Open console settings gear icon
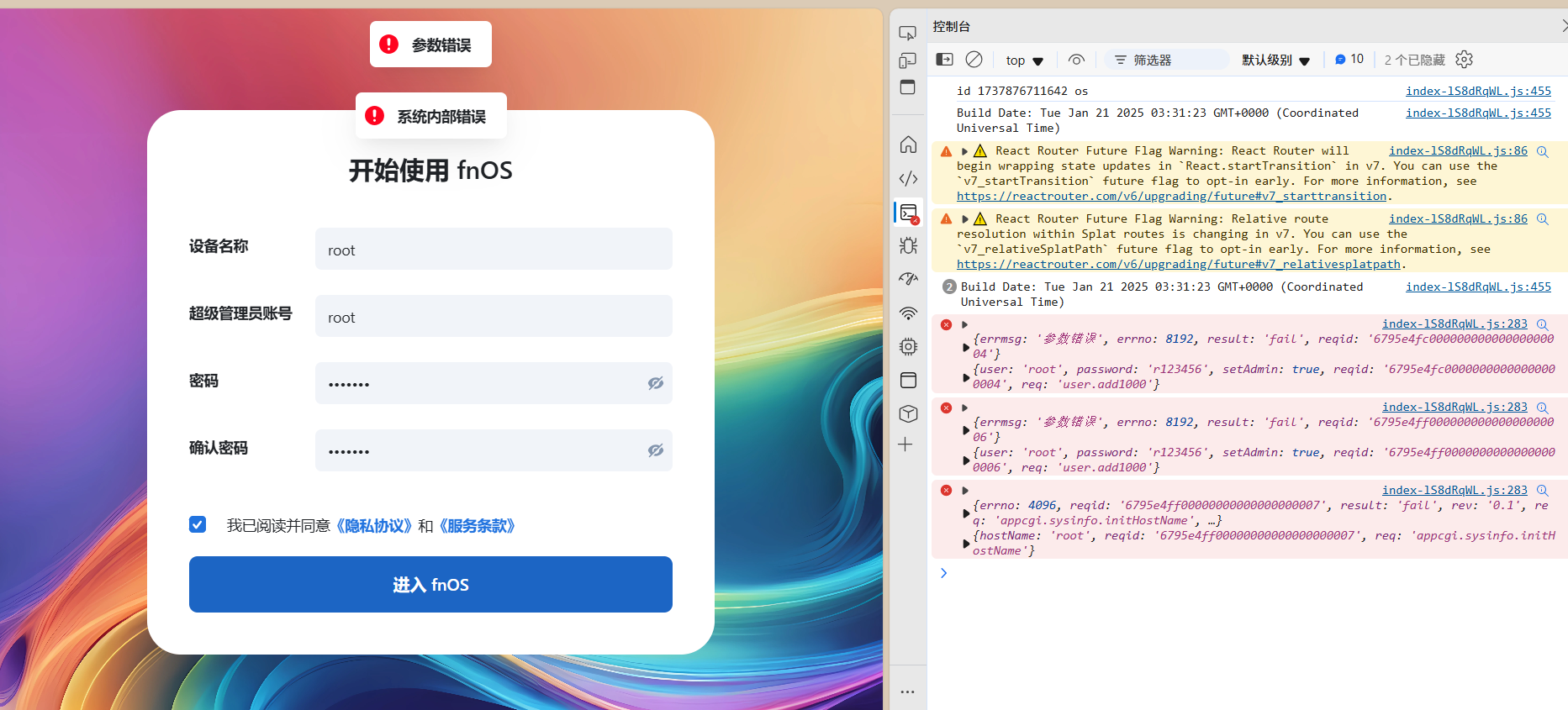Screen dimensions: 1568x710 tap(1464, 60)
